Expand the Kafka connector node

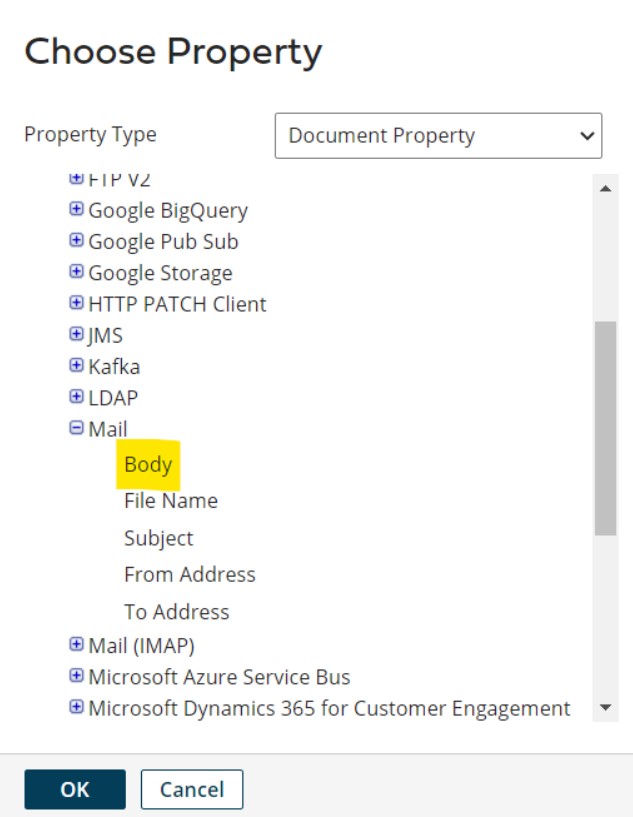[x=76, y=366]
